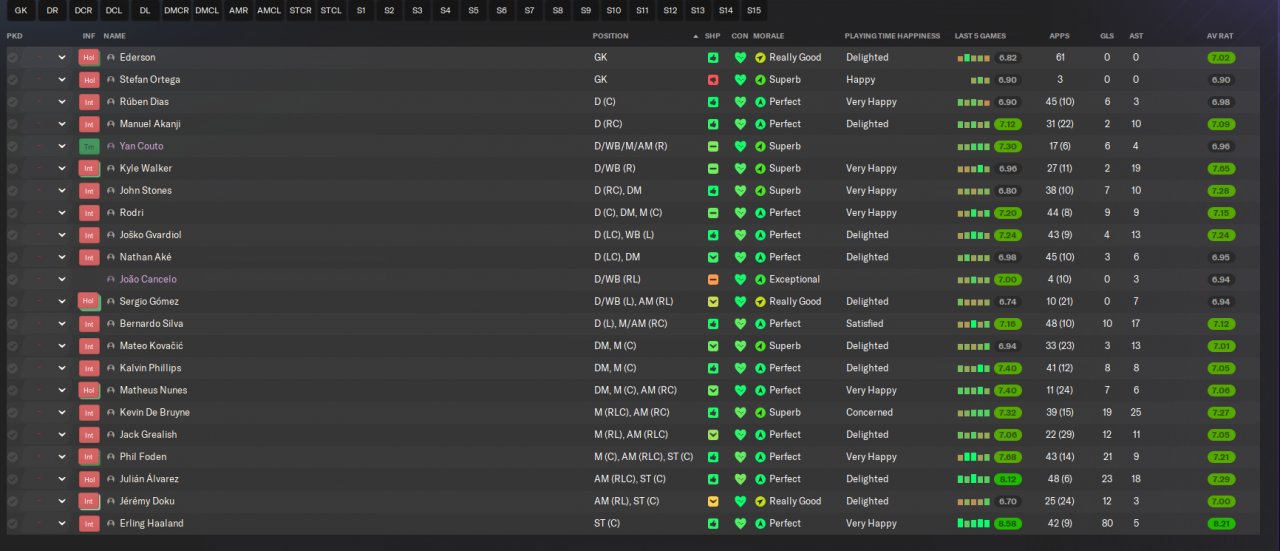Image resolution: width=1280 pixels, height=551 pixels.
Task: Tick the picked checkbox for Bernardo Silva
Action: point(12,324)
